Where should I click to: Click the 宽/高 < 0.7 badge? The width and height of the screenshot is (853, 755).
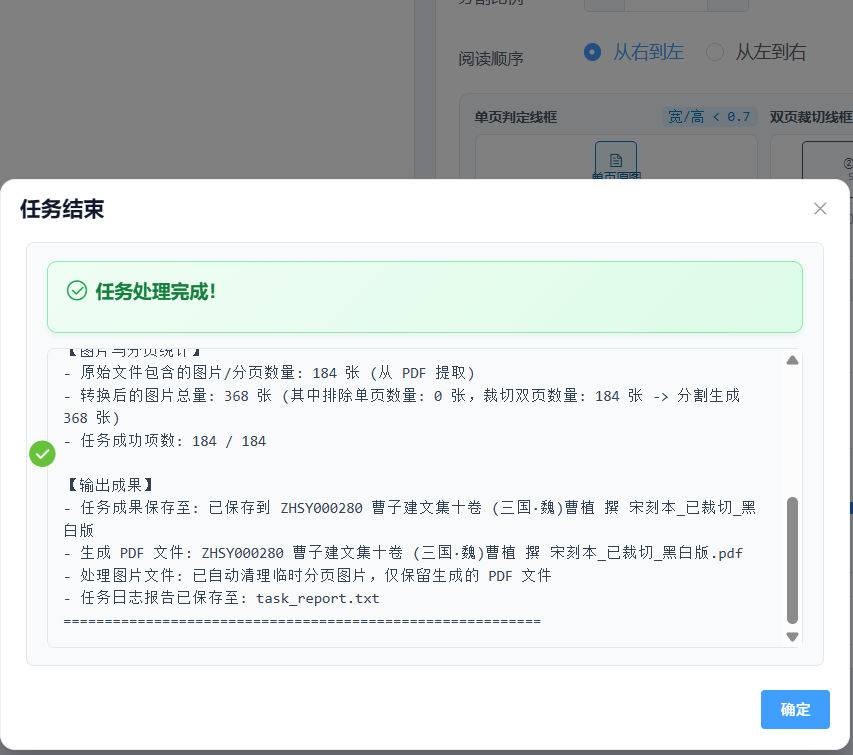pyautogui.click(x=708, y=116)
